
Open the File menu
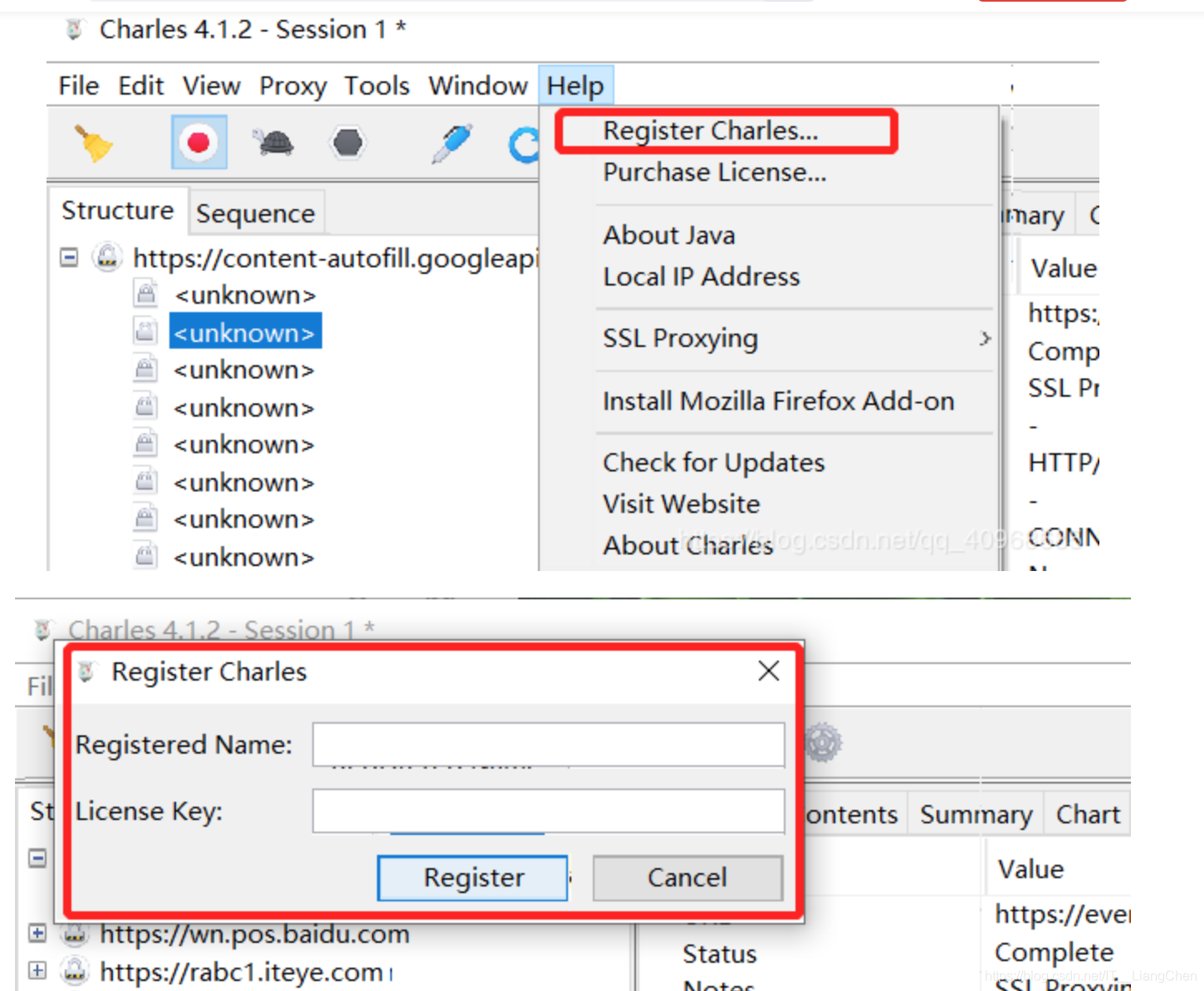click(x=79, y=85)
